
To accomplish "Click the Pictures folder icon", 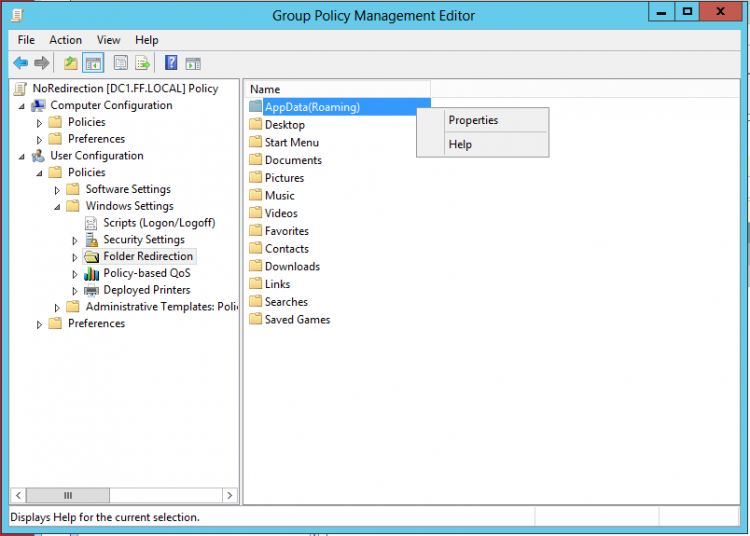I will point(255,177).
